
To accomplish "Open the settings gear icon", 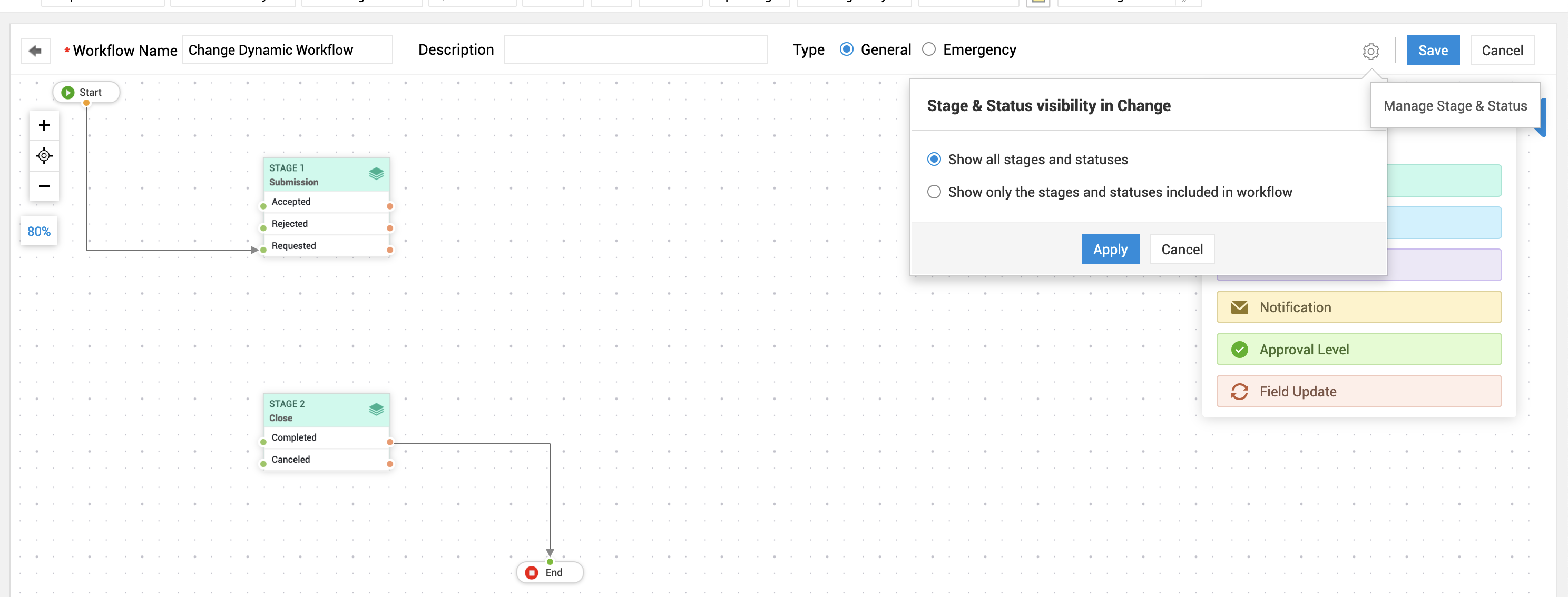I will (1370, 51).
